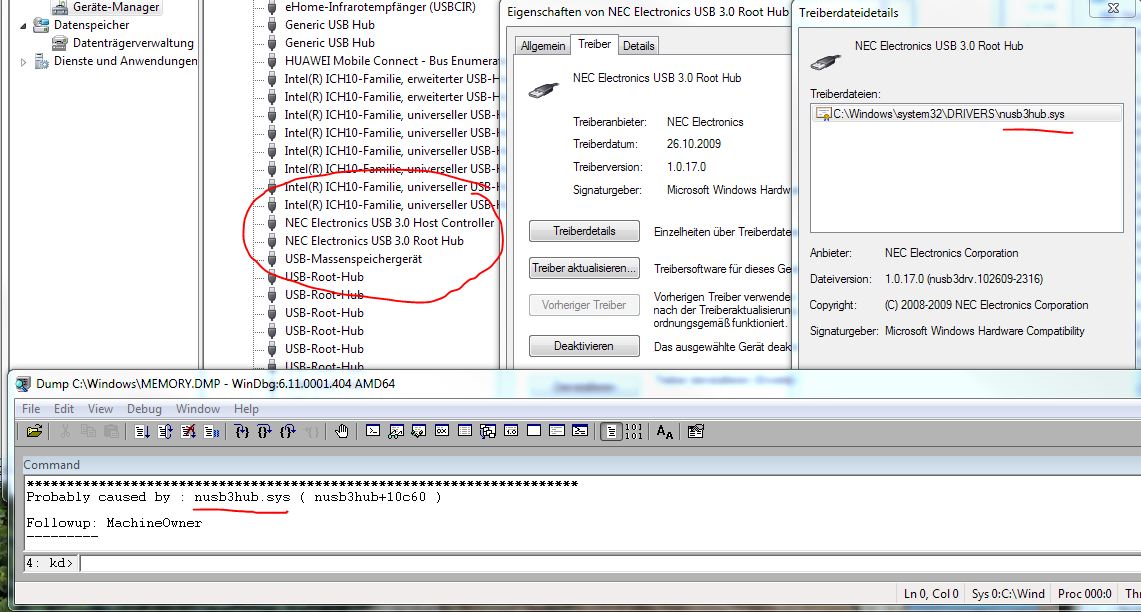Image resolution: width=1141 pixels, height=612 pixels.
Task: Open the Watch window icon
Action: [x=396, y=432]
